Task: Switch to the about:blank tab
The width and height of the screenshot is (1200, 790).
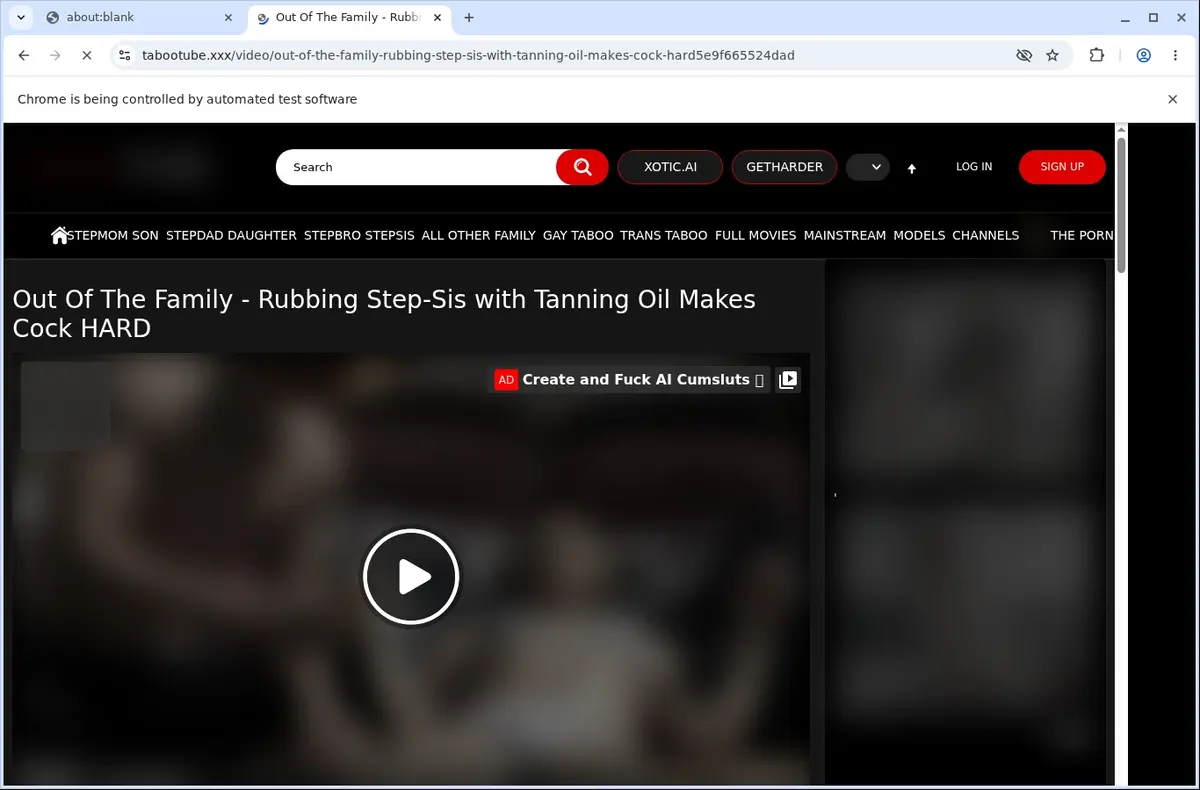Action: tap(138, 17)
